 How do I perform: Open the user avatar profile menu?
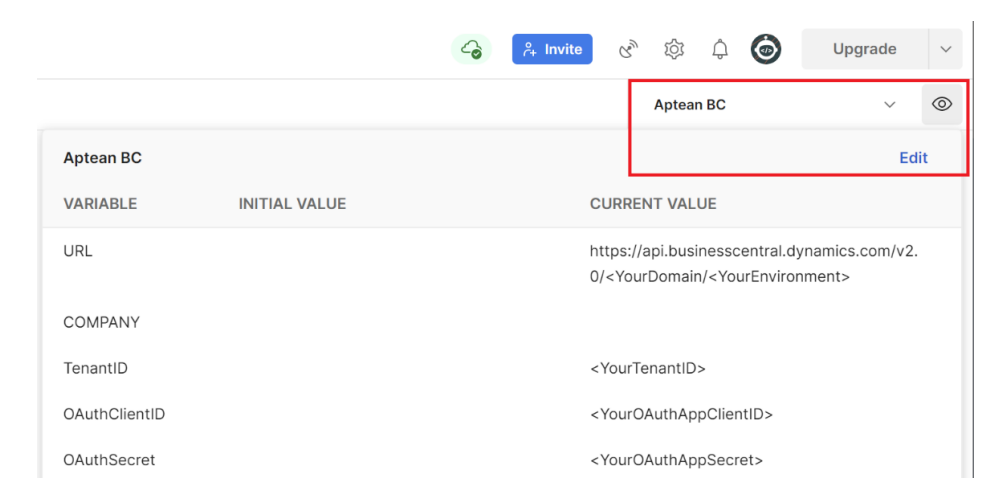pyautogui.click(x=766, y=49)
